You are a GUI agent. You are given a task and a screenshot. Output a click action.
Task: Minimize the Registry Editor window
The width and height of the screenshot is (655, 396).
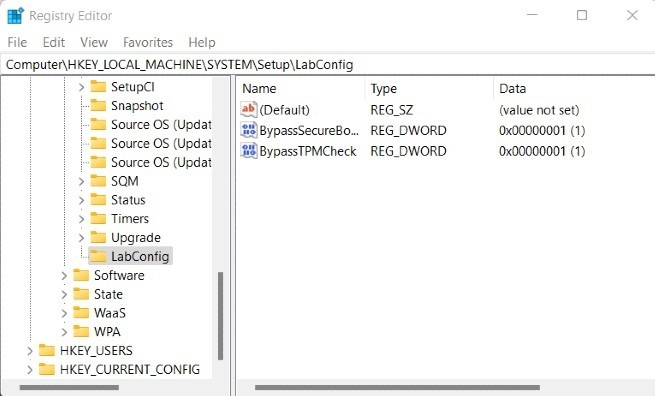coord(532,15)
